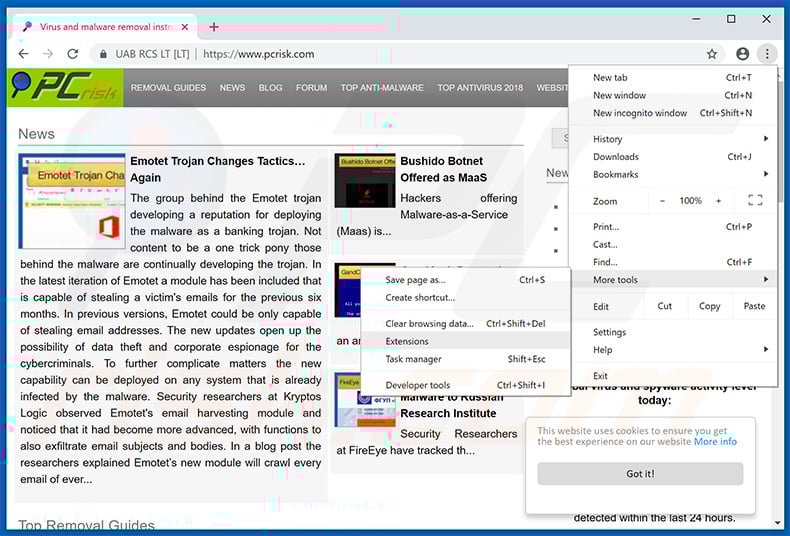This screenshot has height=536, width=790.
Task: Expand the More tools submenu arrow
Action: 766,279
